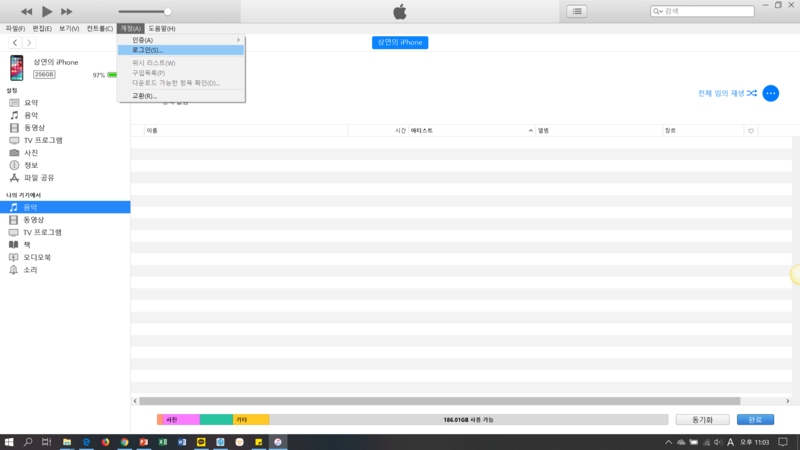
Task: Sort by 장르 column header
Action: [703, 131]
